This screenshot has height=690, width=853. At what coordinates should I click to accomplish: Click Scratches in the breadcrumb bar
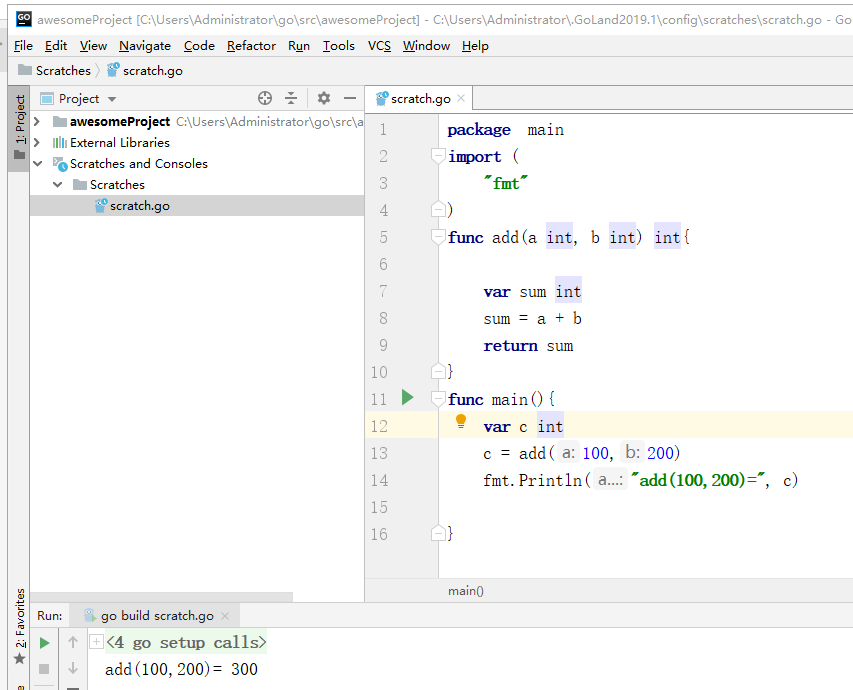(63, 71)
